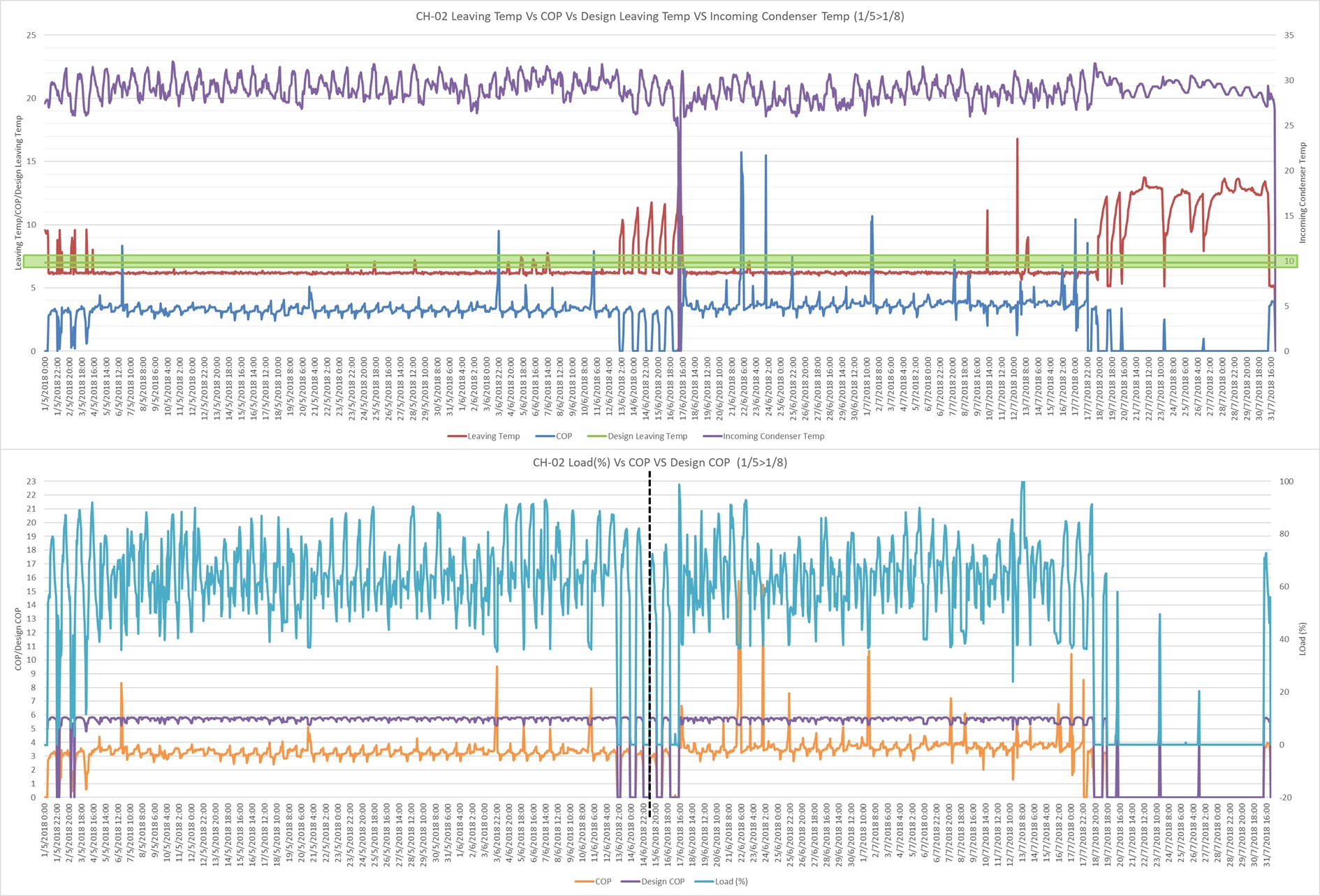Click the teal line swatch beside Load (%)
1320x896 pixels.
point(704,881)
